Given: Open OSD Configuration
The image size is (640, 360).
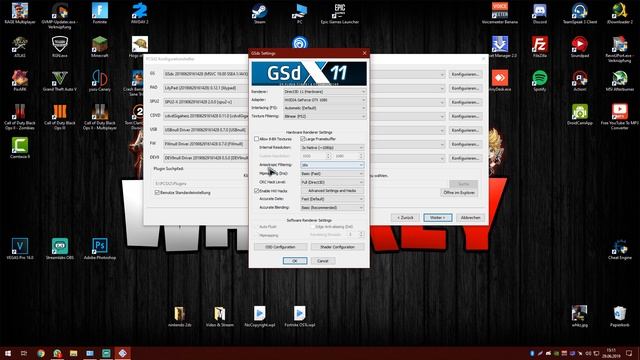Looking at the screenshot, I should (280, 247).
